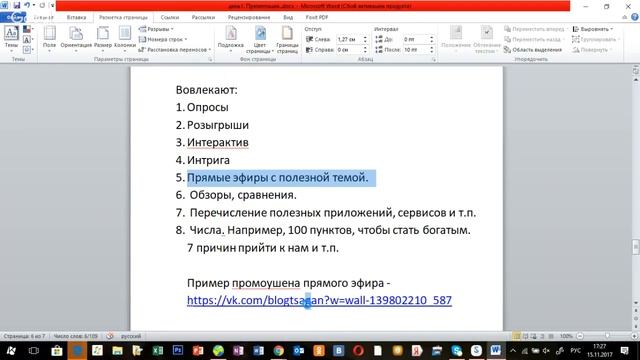The width and height of the screenshot is (640, 360).
Task: Select Page Layout (Разметка страницы) tab
Action: tap(123, 18)
